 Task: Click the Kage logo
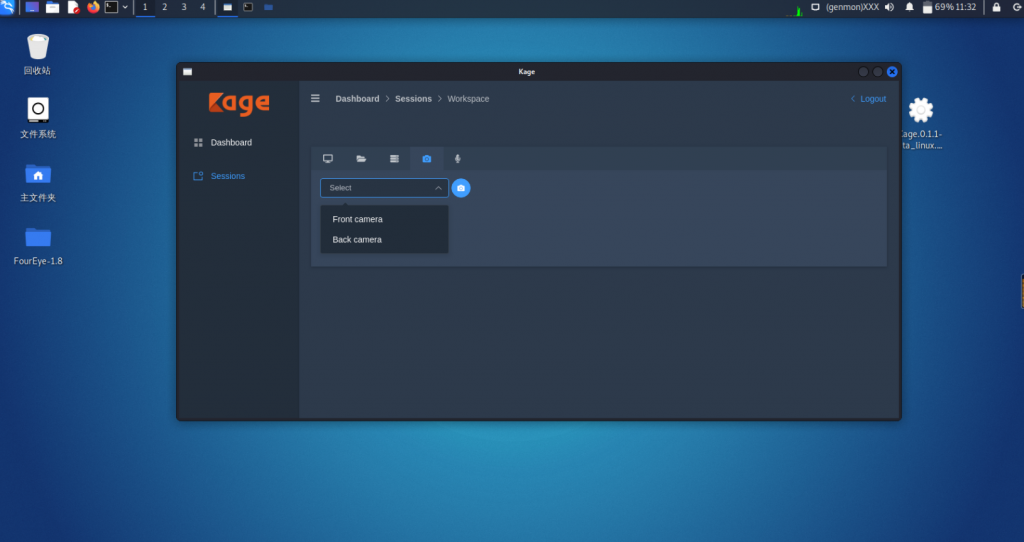pyautogui.click(x=239, y=104)
